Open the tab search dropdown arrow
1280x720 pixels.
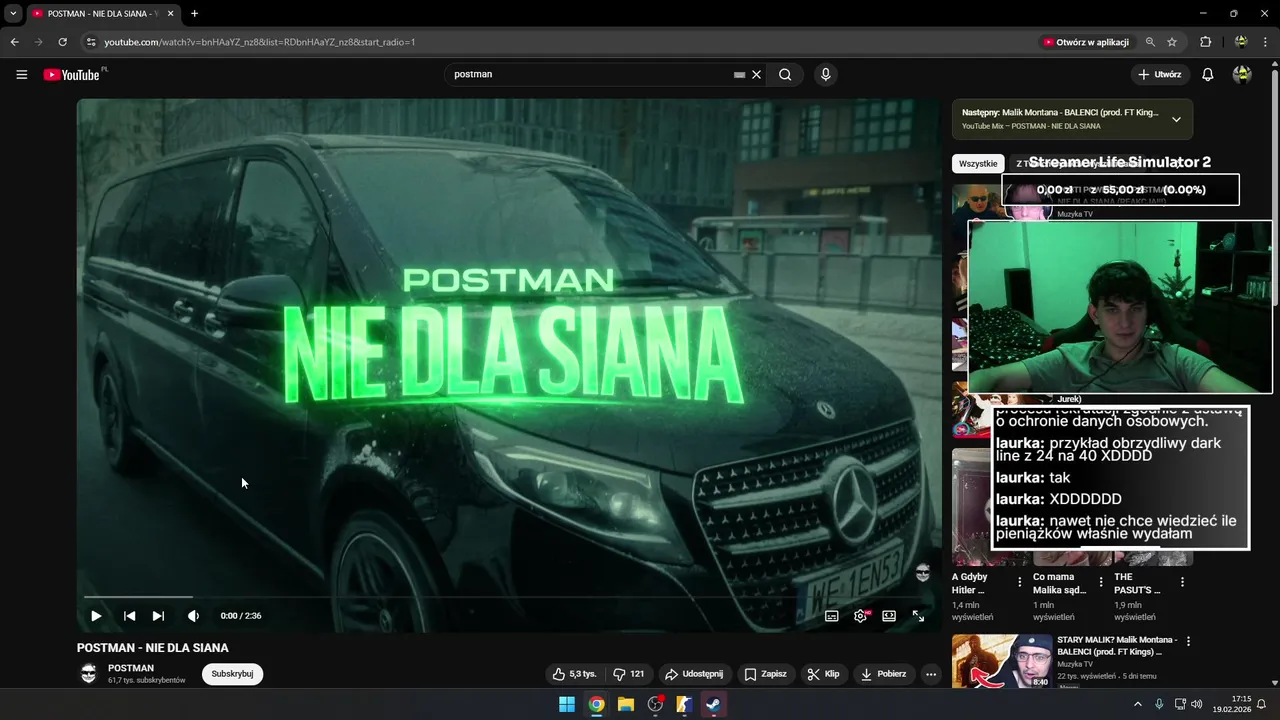pos(13,14)
